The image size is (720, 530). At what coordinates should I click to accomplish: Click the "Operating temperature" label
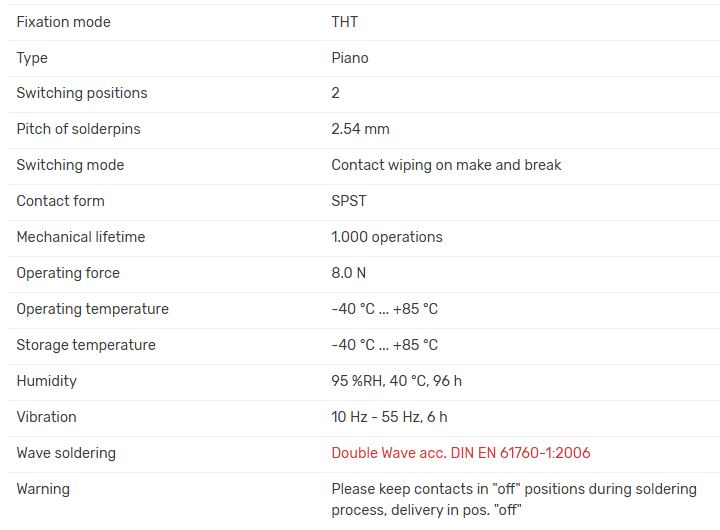point(92,309)
